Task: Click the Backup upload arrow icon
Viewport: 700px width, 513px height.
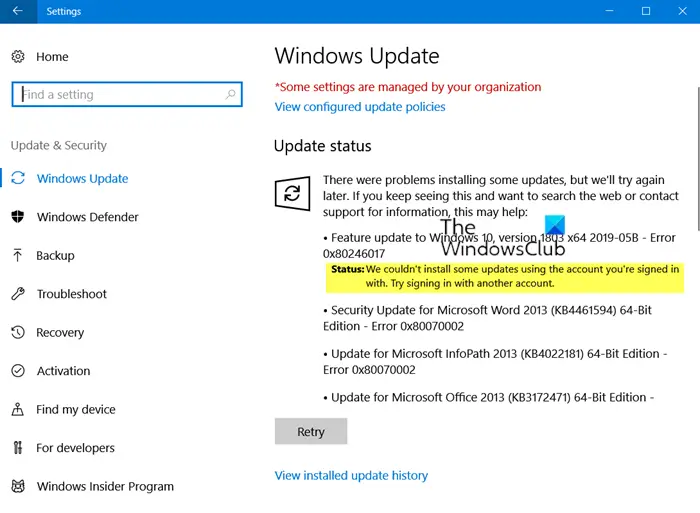Action: [17, 255]
